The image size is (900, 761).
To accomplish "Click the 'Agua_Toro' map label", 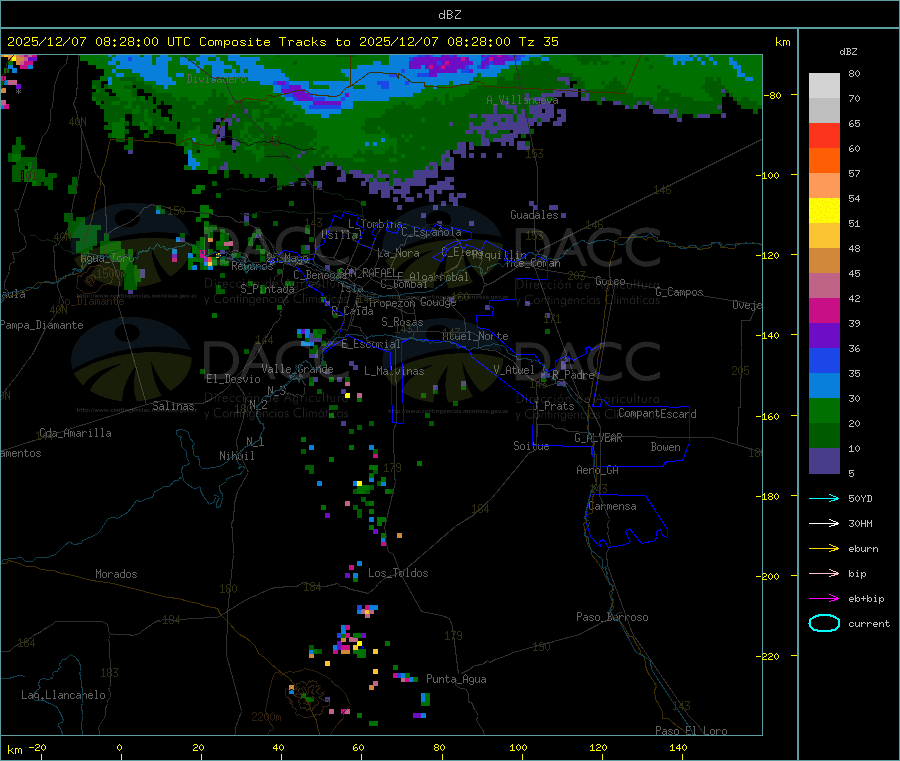I will [x=107, y=258].
